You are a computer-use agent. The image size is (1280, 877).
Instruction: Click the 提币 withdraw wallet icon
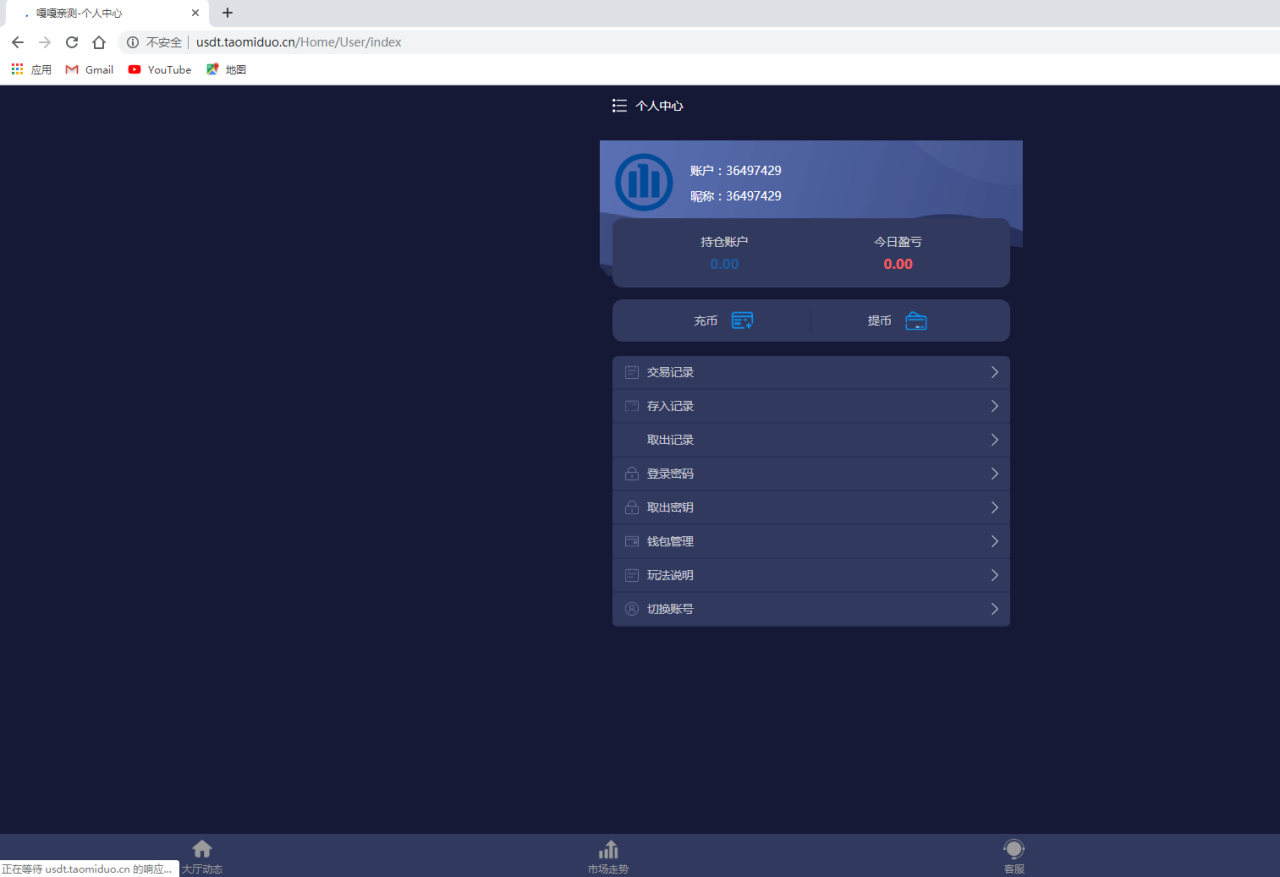pos(915,321)
